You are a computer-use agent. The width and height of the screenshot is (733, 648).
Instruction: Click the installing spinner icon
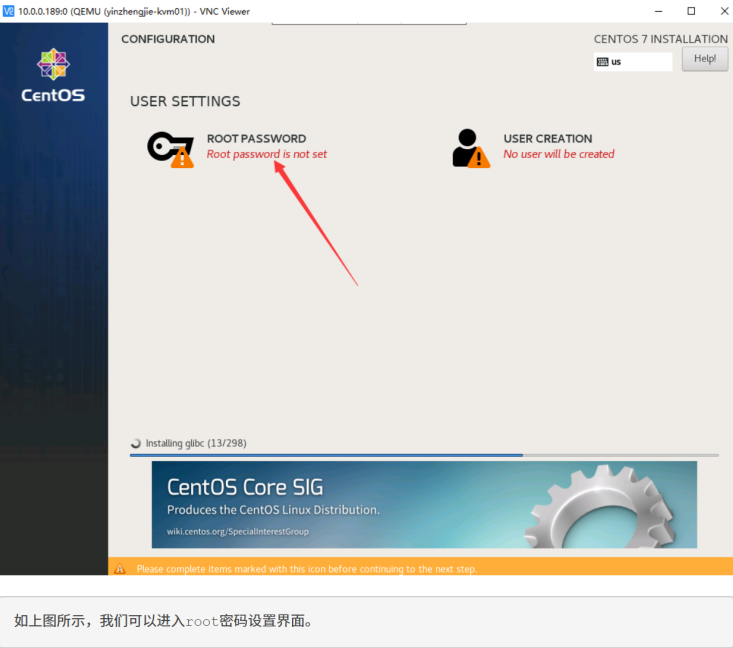(136, 443)
